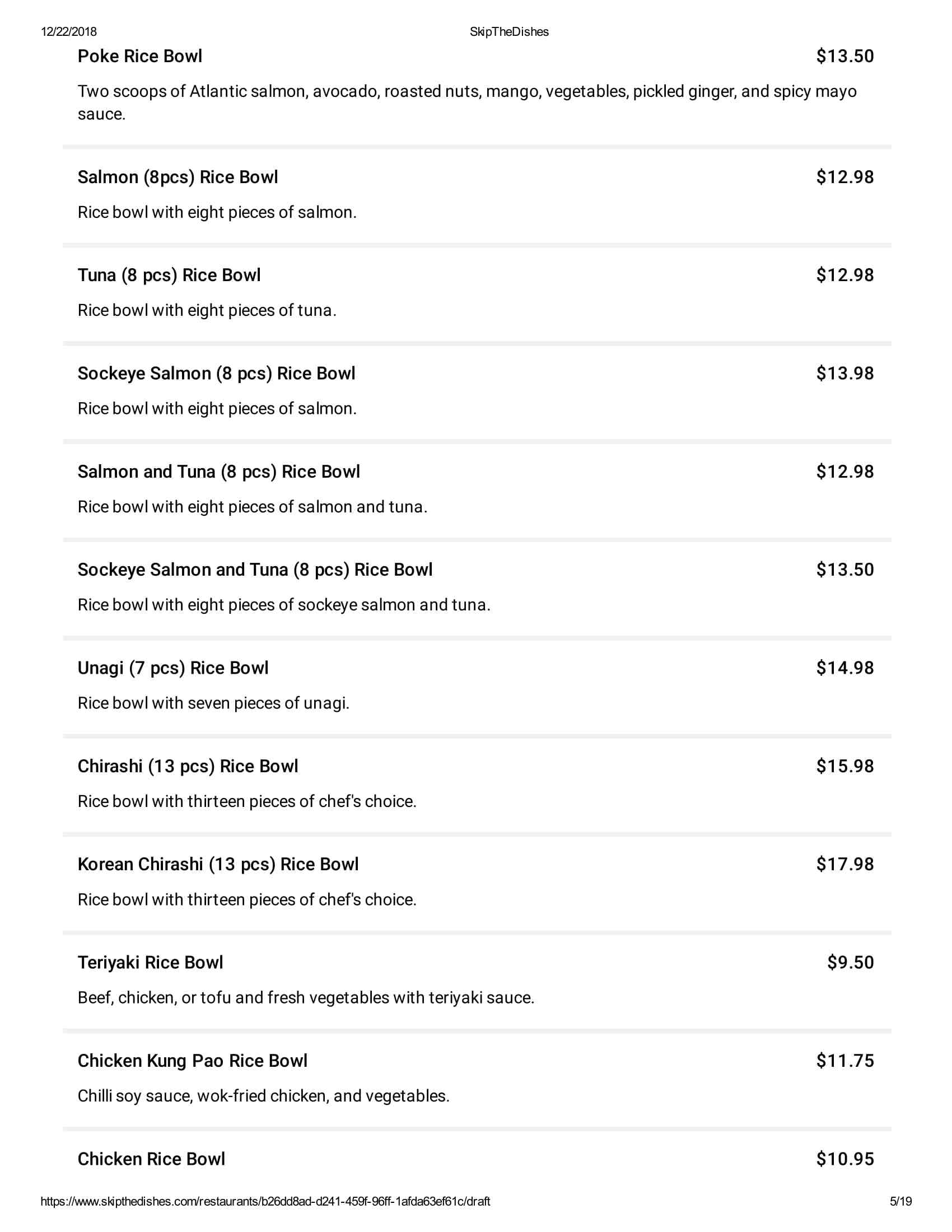Select Salmon (8pcs) Rice Bowl
The image size is (952, 1232).
point(178,177)
